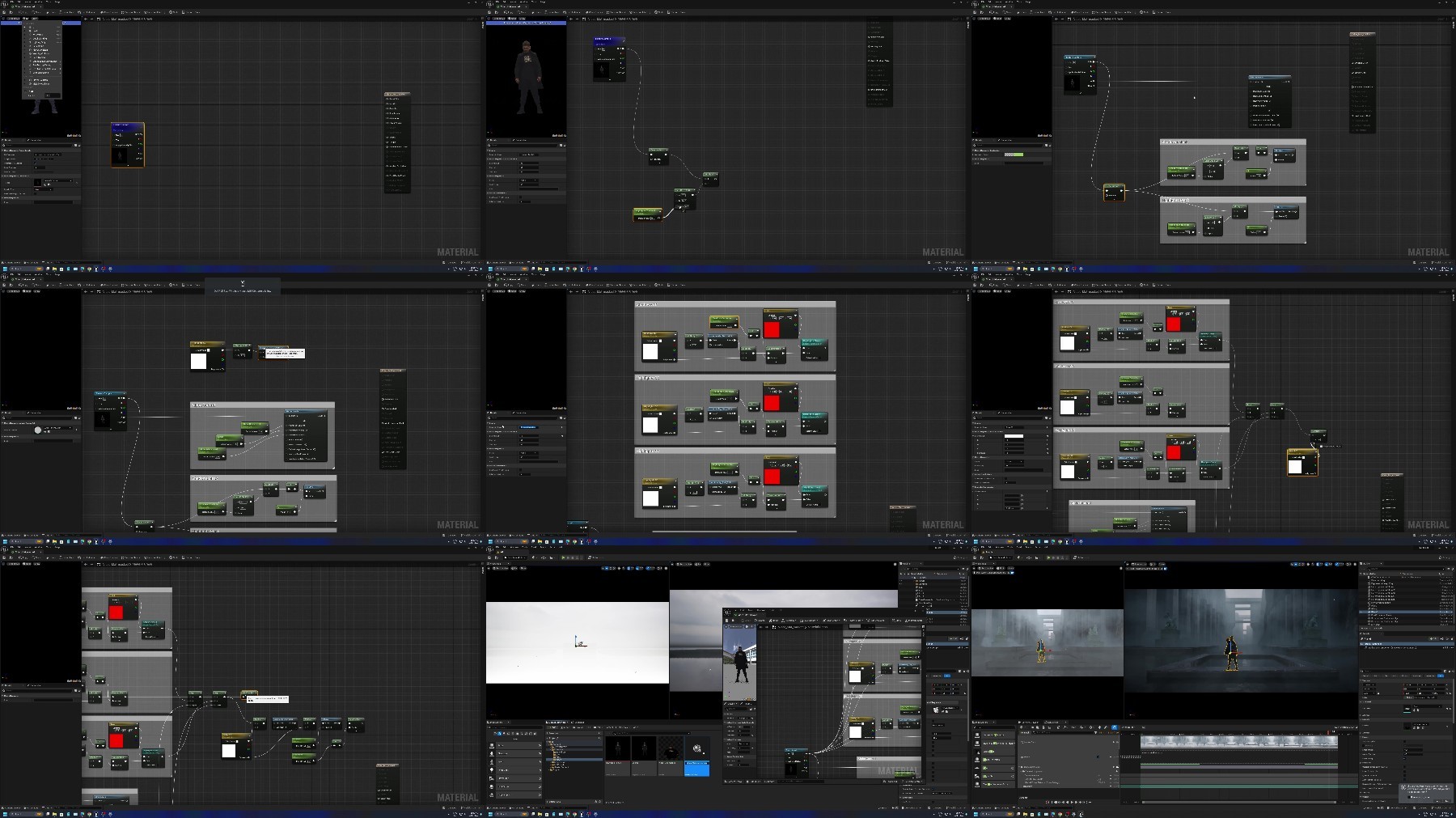
Task: Click the graph back-navigation arrow in top-left frame
Action: tap(87, 19)
